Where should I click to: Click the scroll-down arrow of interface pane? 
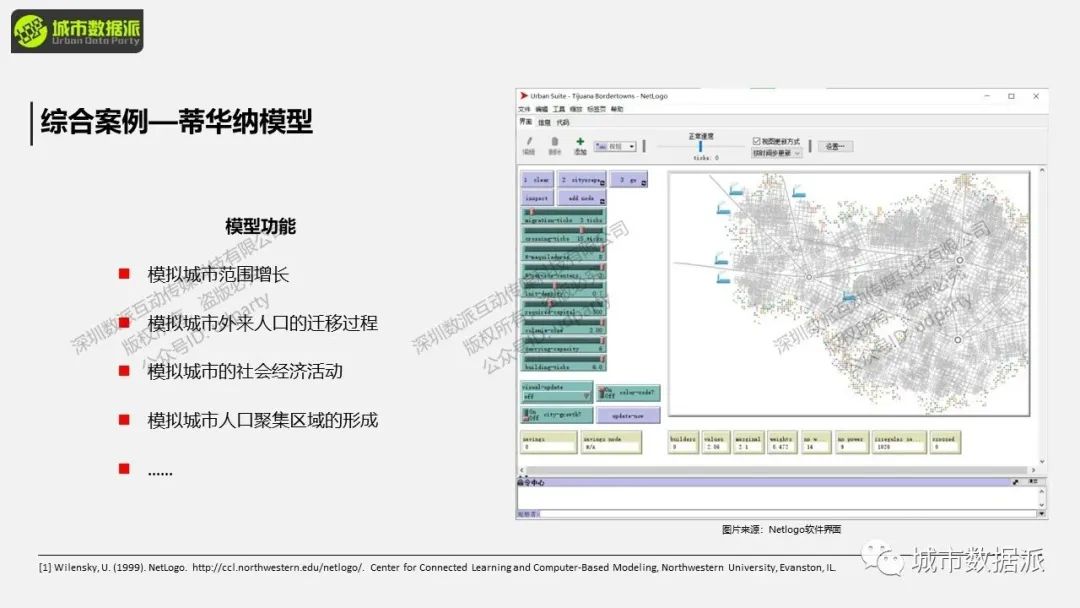1042,461
